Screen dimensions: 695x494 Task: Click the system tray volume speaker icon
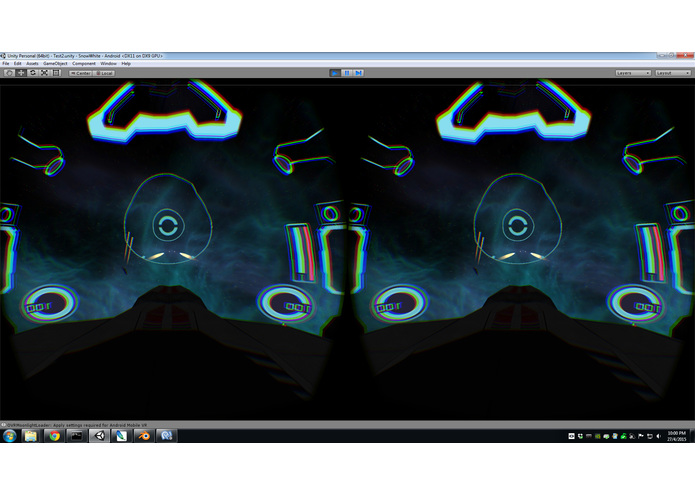tap(658, 436)
